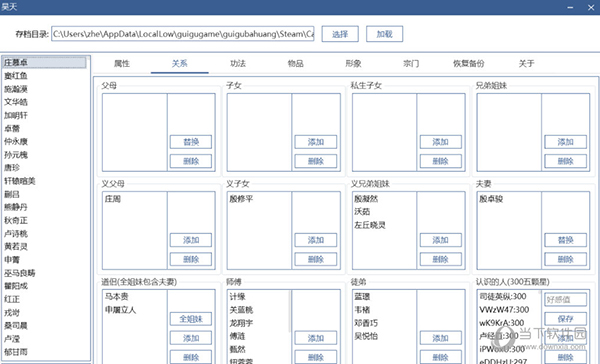The image size is (600, 364).
Task: Select 秋奇正 in the character list
Action: coord(16,220)
